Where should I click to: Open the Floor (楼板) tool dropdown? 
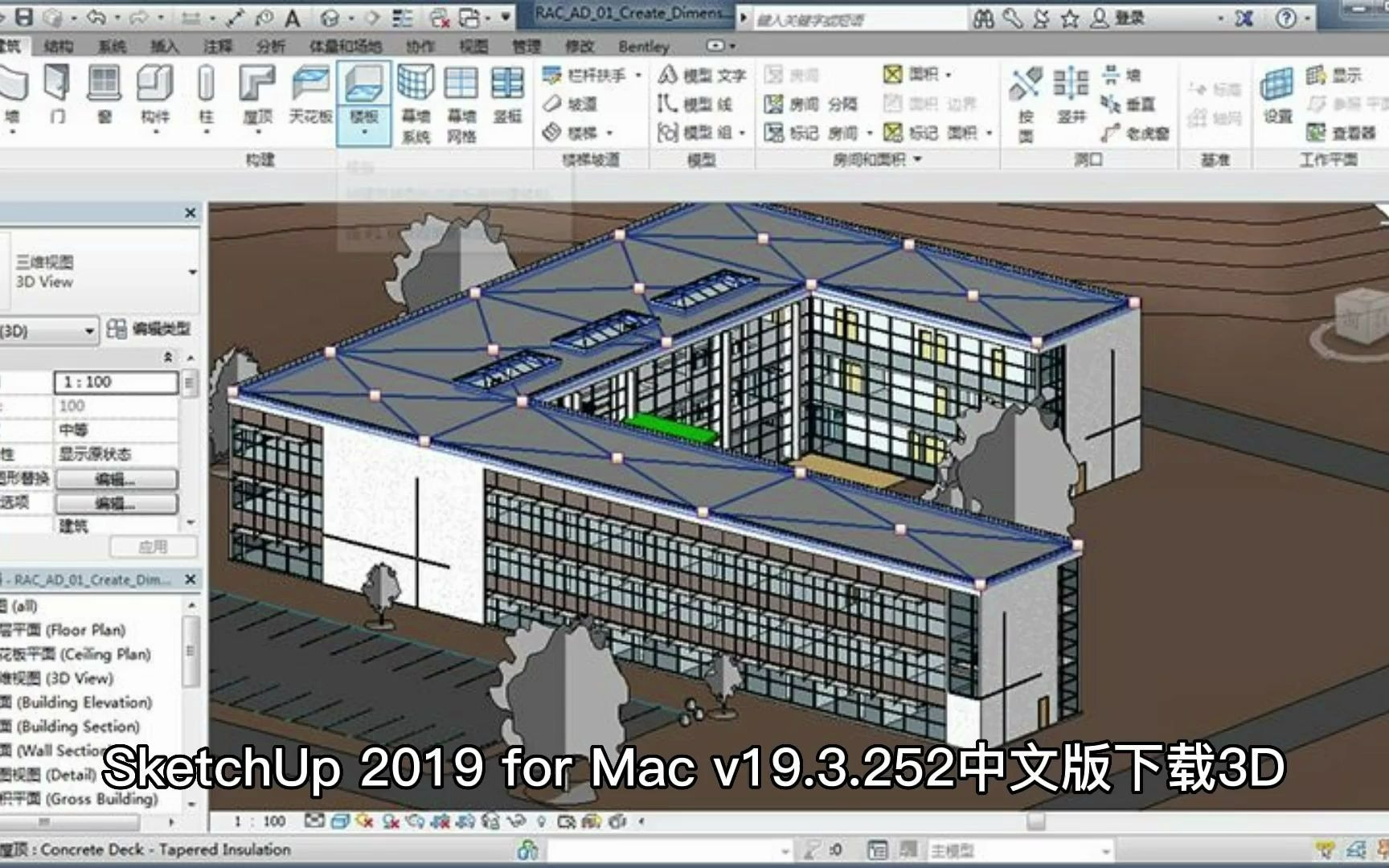point(363,131)
